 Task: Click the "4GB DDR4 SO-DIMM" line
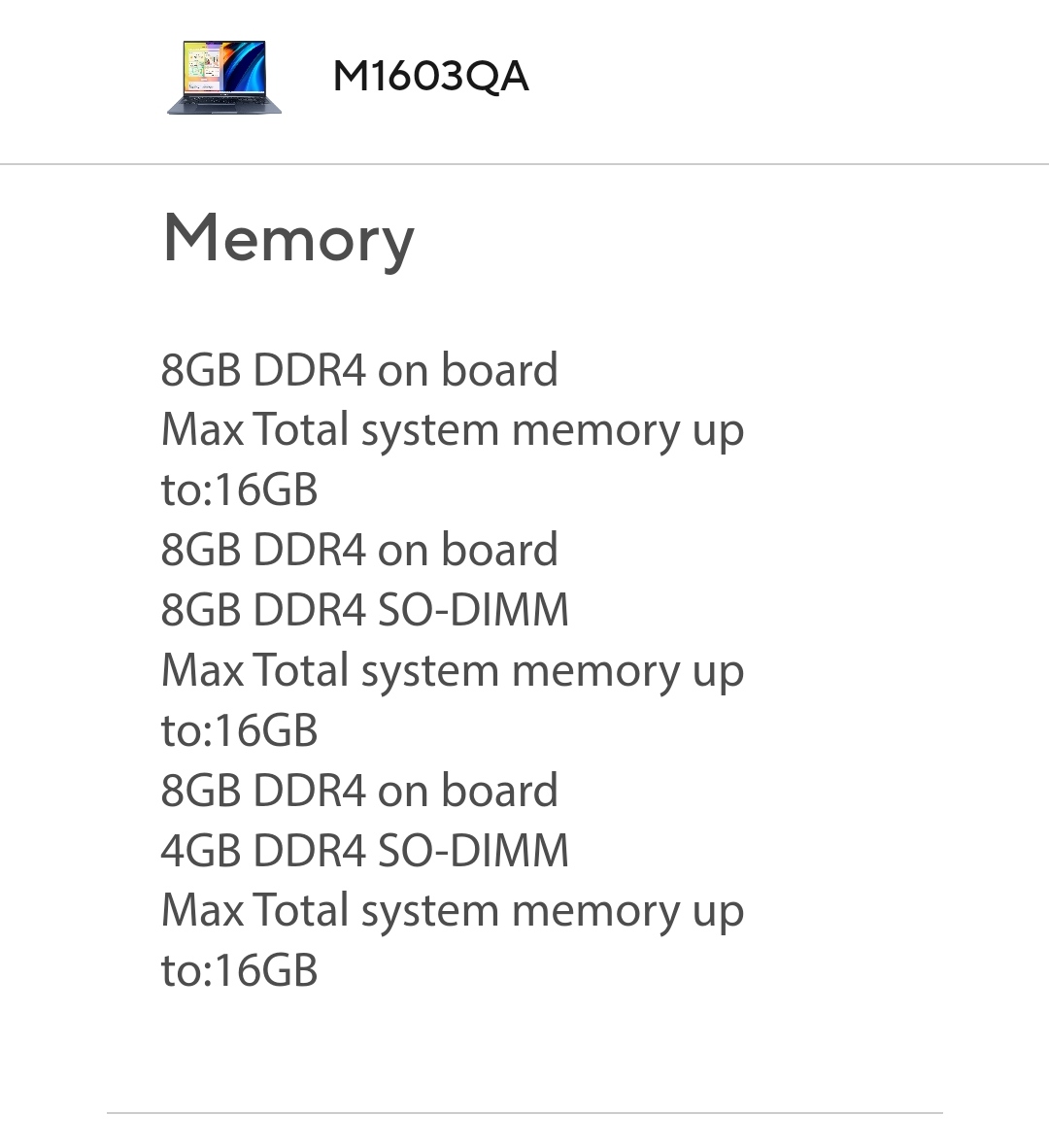click(x=364, y=851)
